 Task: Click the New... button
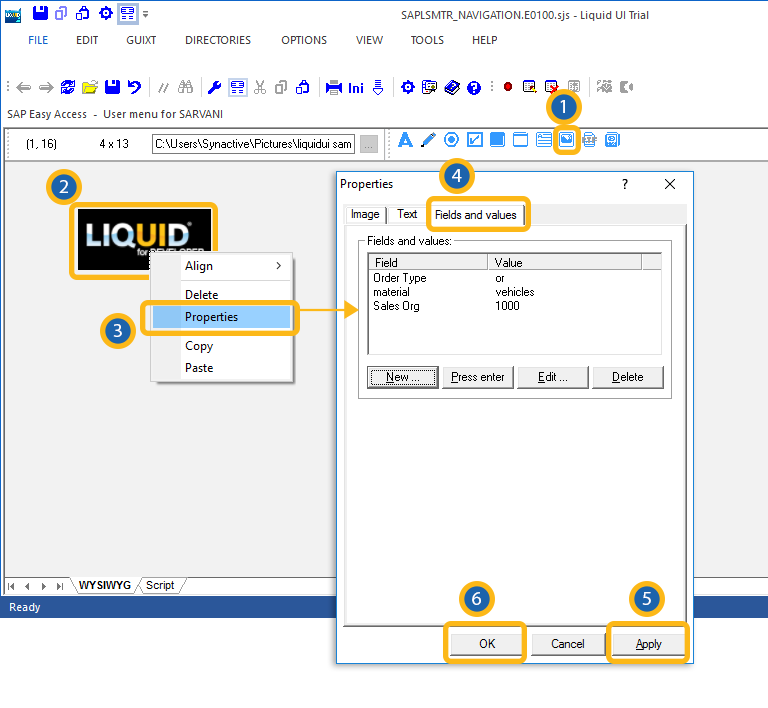coord(403,377)
